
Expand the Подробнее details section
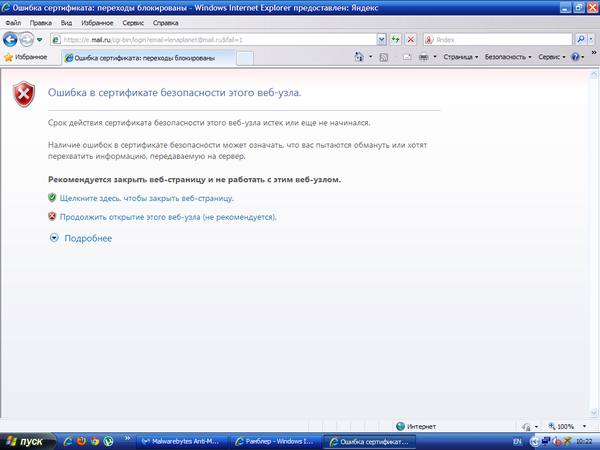pos(81,238)
